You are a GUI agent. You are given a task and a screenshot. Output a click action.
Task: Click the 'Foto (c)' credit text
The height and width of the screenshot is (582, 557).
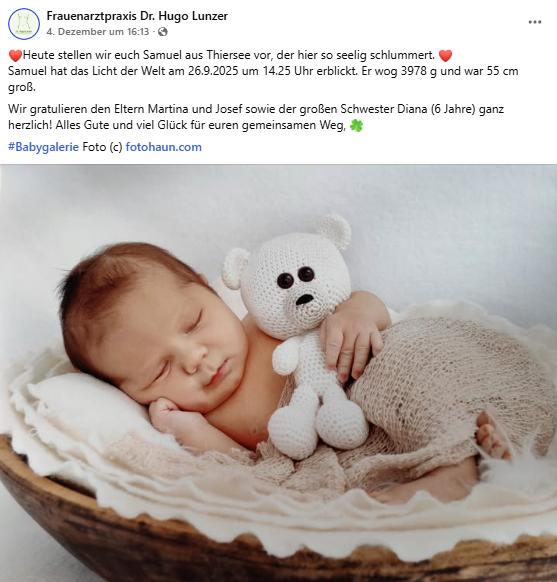click(x=102, y=147)
